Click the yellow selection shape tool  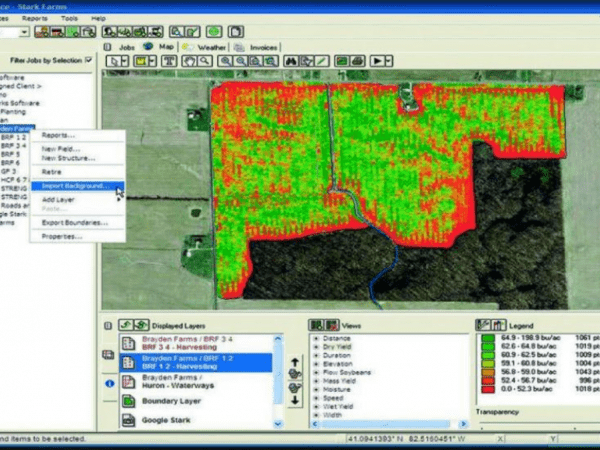pos(140,61)
